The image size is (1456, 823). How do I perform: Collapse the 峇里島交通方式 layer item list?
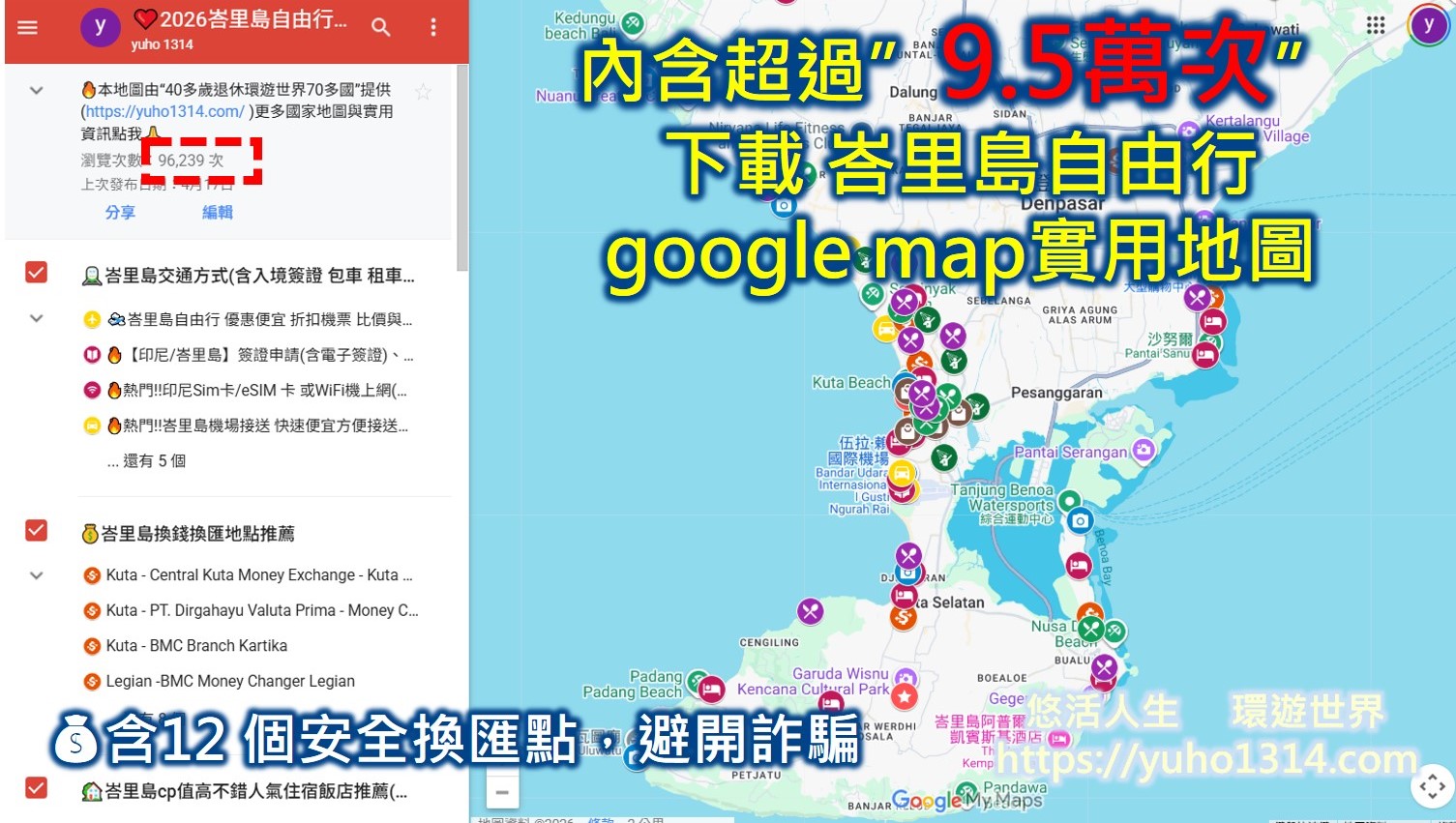click(x=36, y=318)
